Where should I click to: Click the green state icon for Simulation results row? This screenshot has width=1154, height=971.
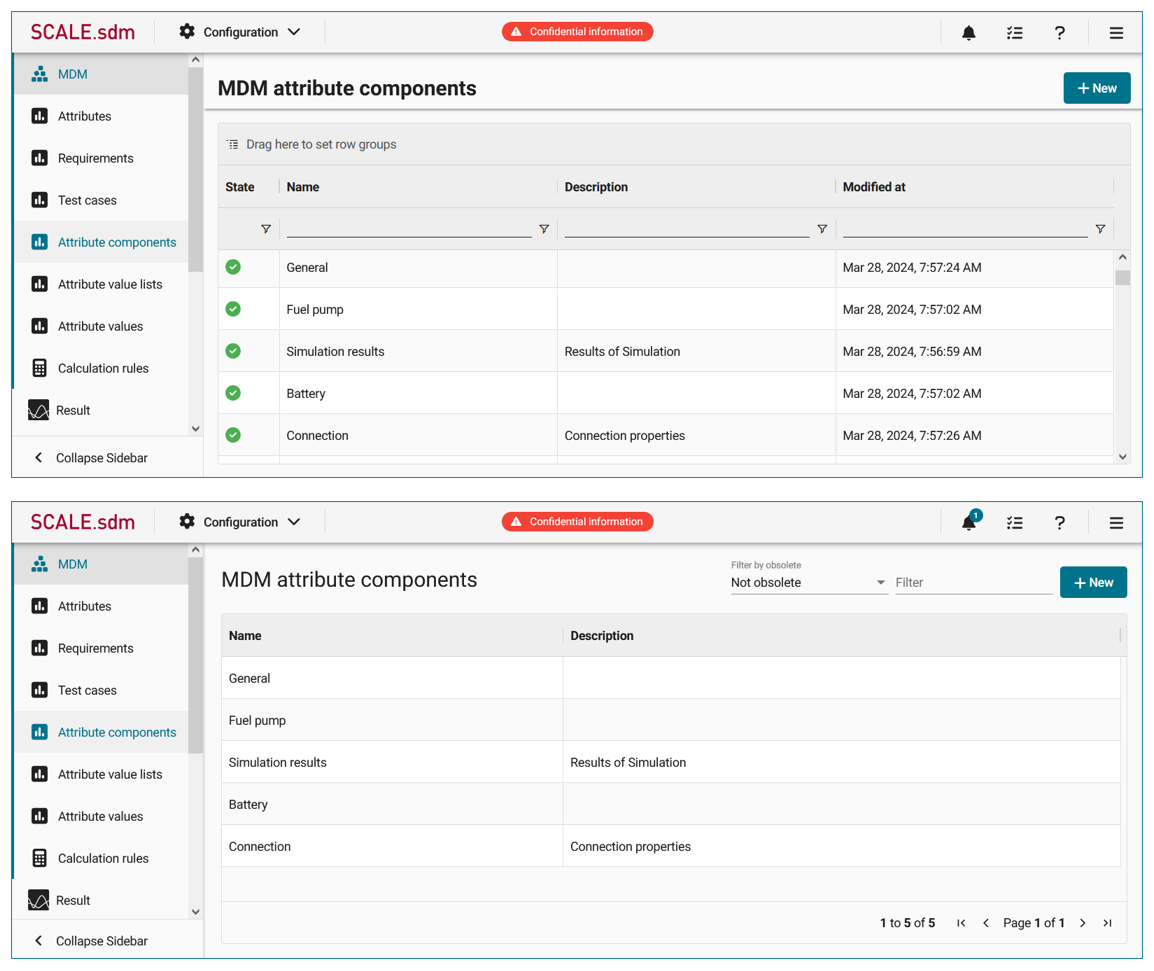(x=233, y=351)
